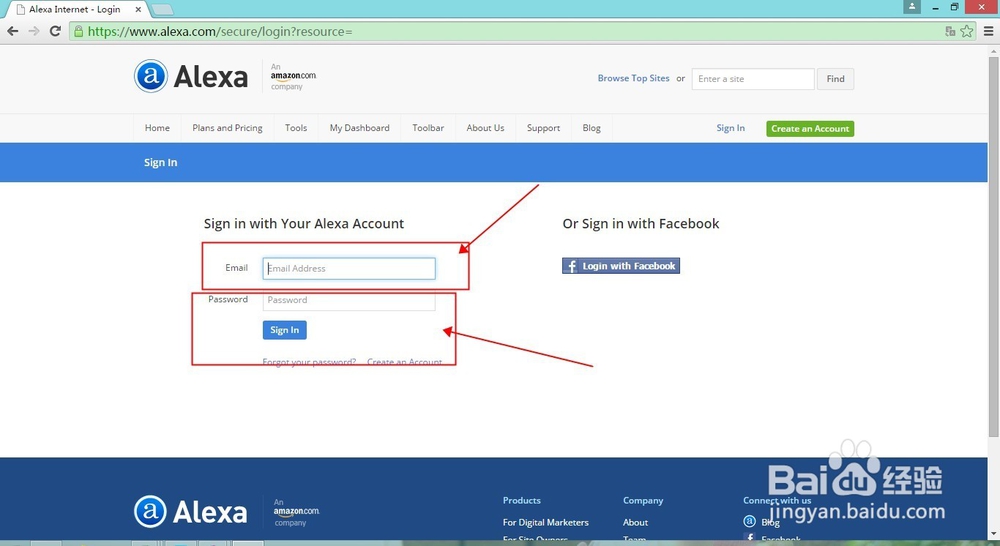This screenshot has width=1000, height=546.
Task: Open About link in footer Company column
Action: tap(635, 522)
